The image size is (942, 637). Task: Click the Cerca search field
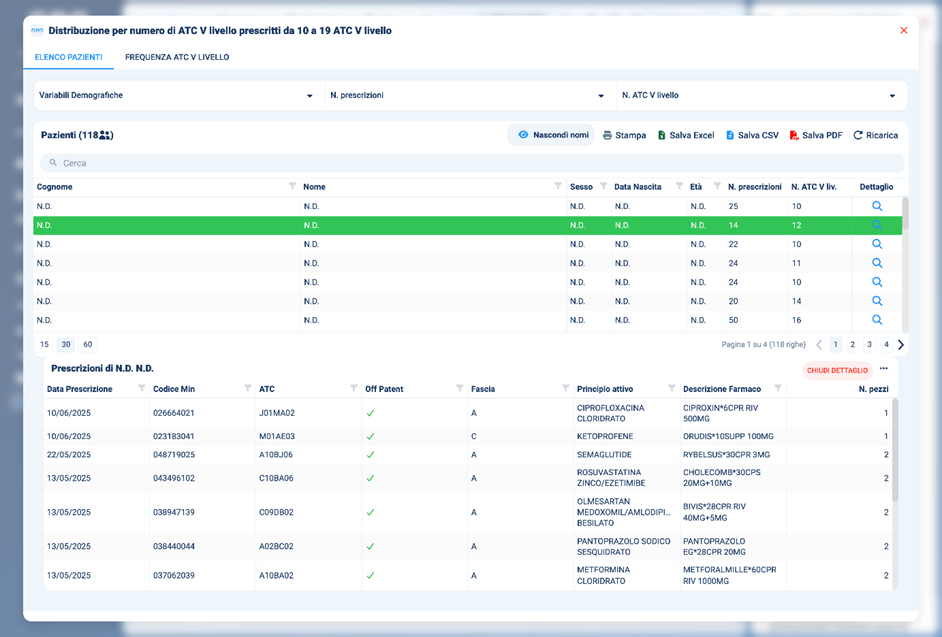pyautogui.click(x=470, y=162)
